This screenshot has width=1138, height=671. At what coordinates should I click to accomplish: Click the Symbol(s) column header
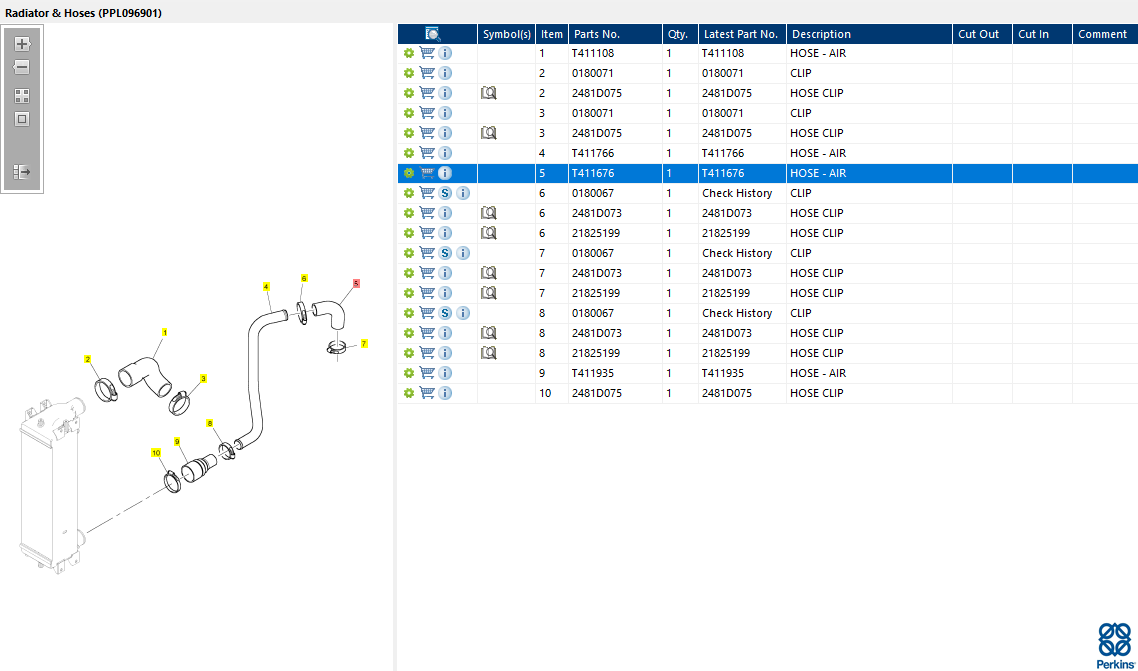(507, 34)
